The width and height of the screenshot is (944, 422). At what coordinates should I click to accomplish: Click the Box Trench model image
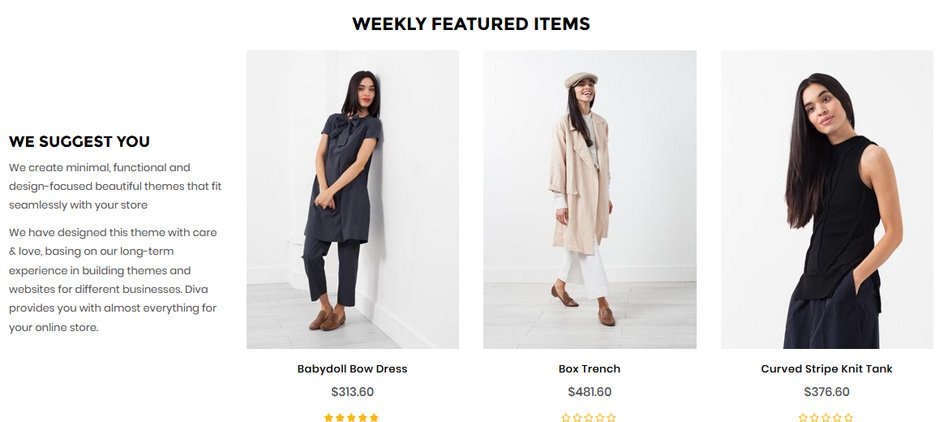(589, 200)
